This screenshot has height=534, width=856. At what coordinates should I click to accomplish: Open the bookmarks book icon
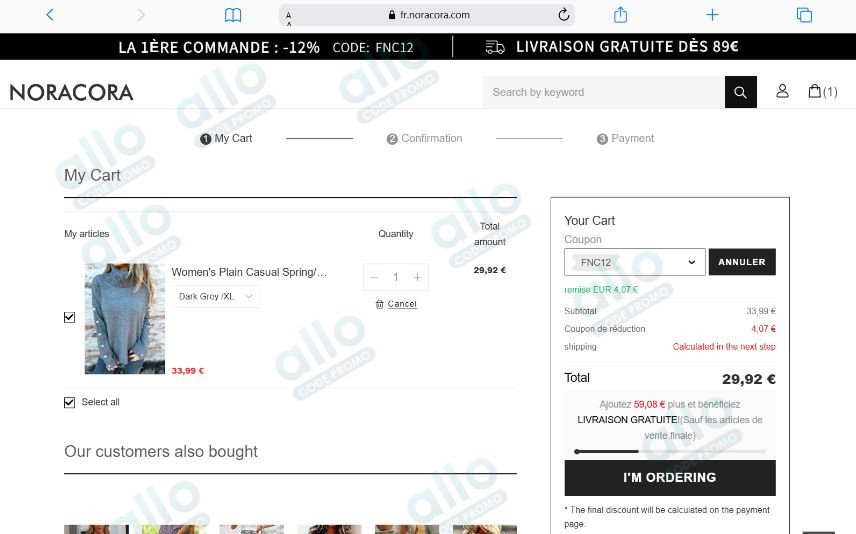coord(233,15)
